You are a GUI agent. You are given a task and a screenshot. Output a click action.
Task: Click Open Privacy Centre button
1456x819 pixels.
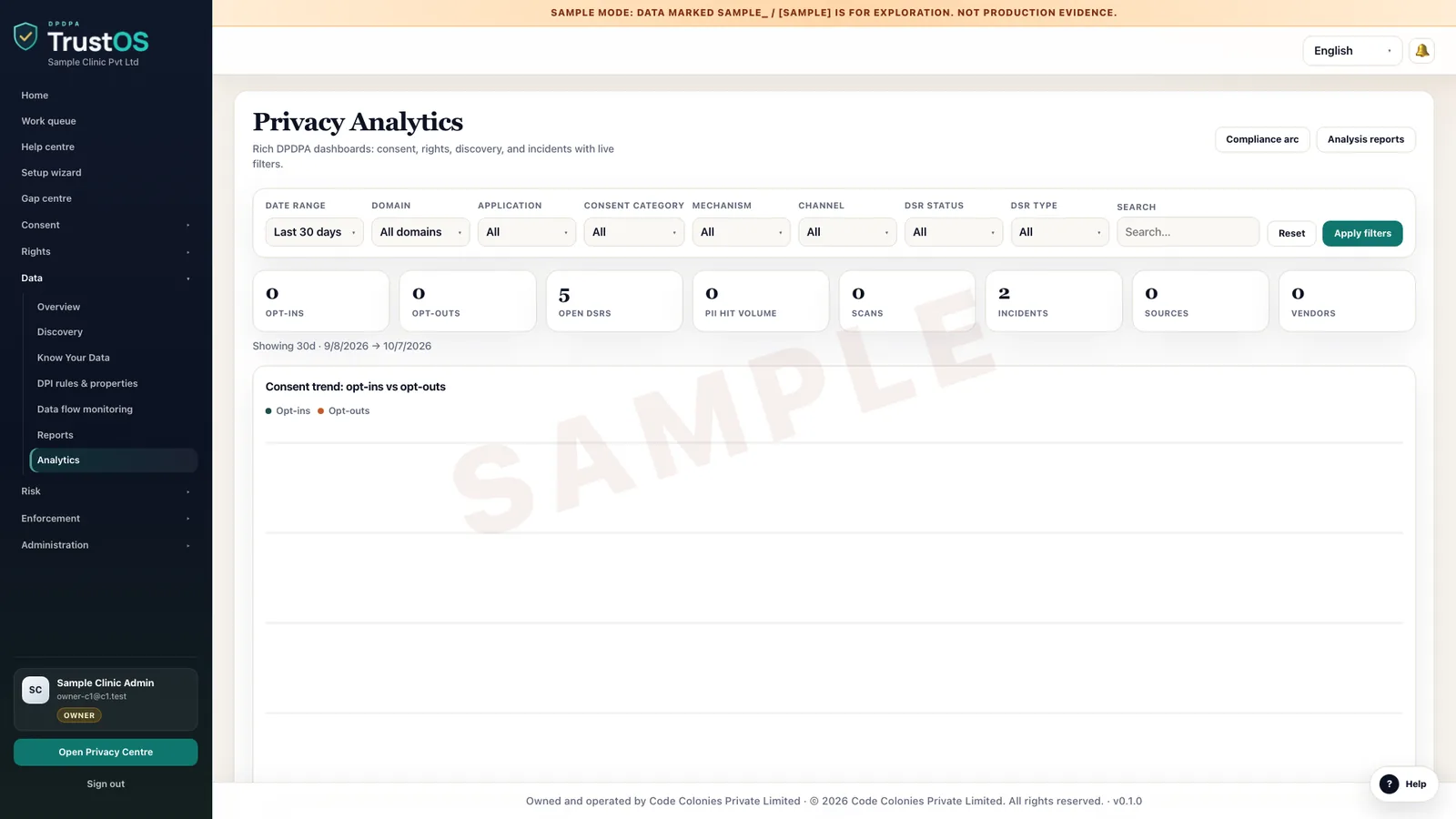[x=106, y=753]
